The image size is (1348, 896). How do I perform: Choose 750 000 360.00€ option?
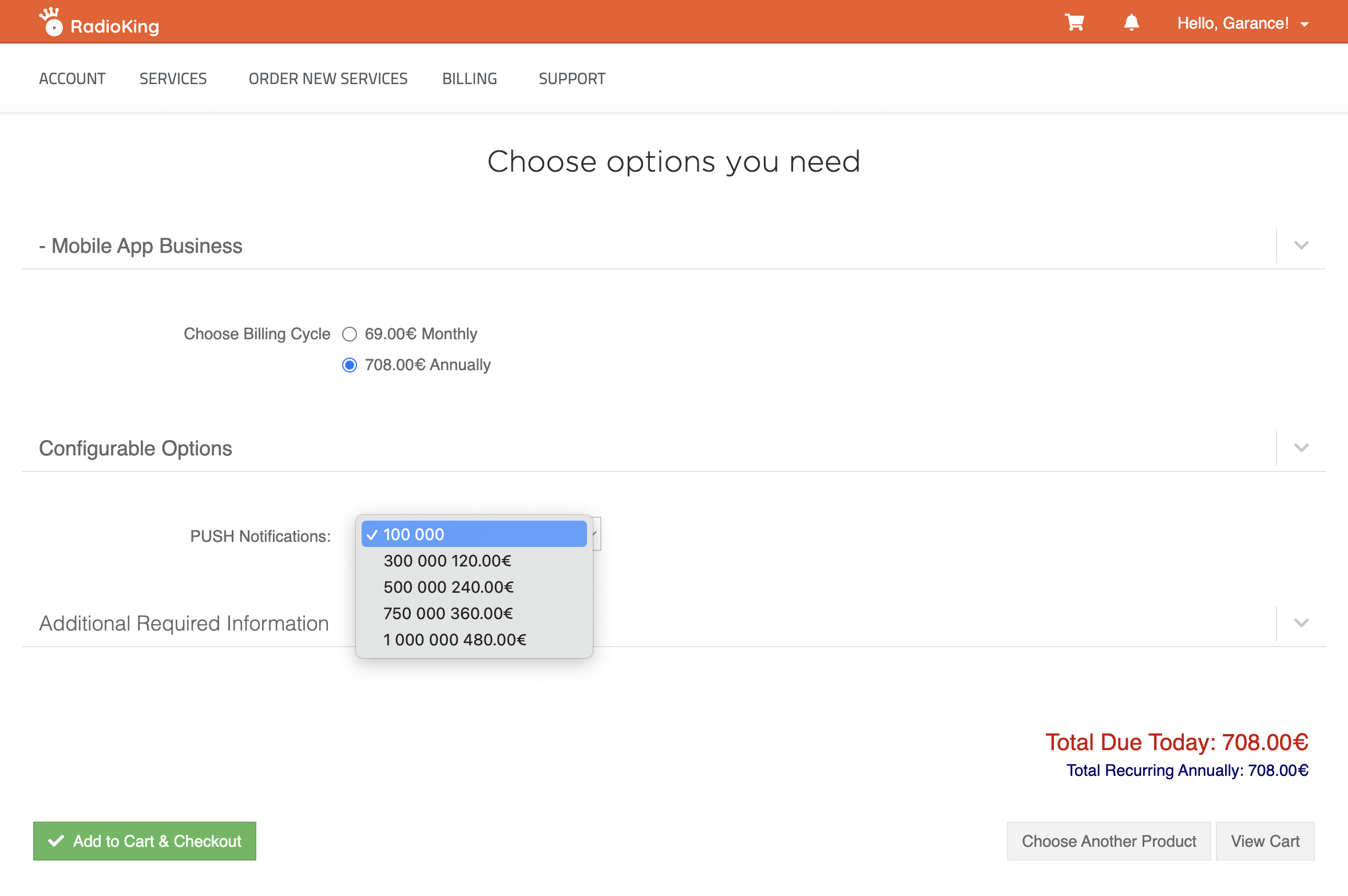474,613
